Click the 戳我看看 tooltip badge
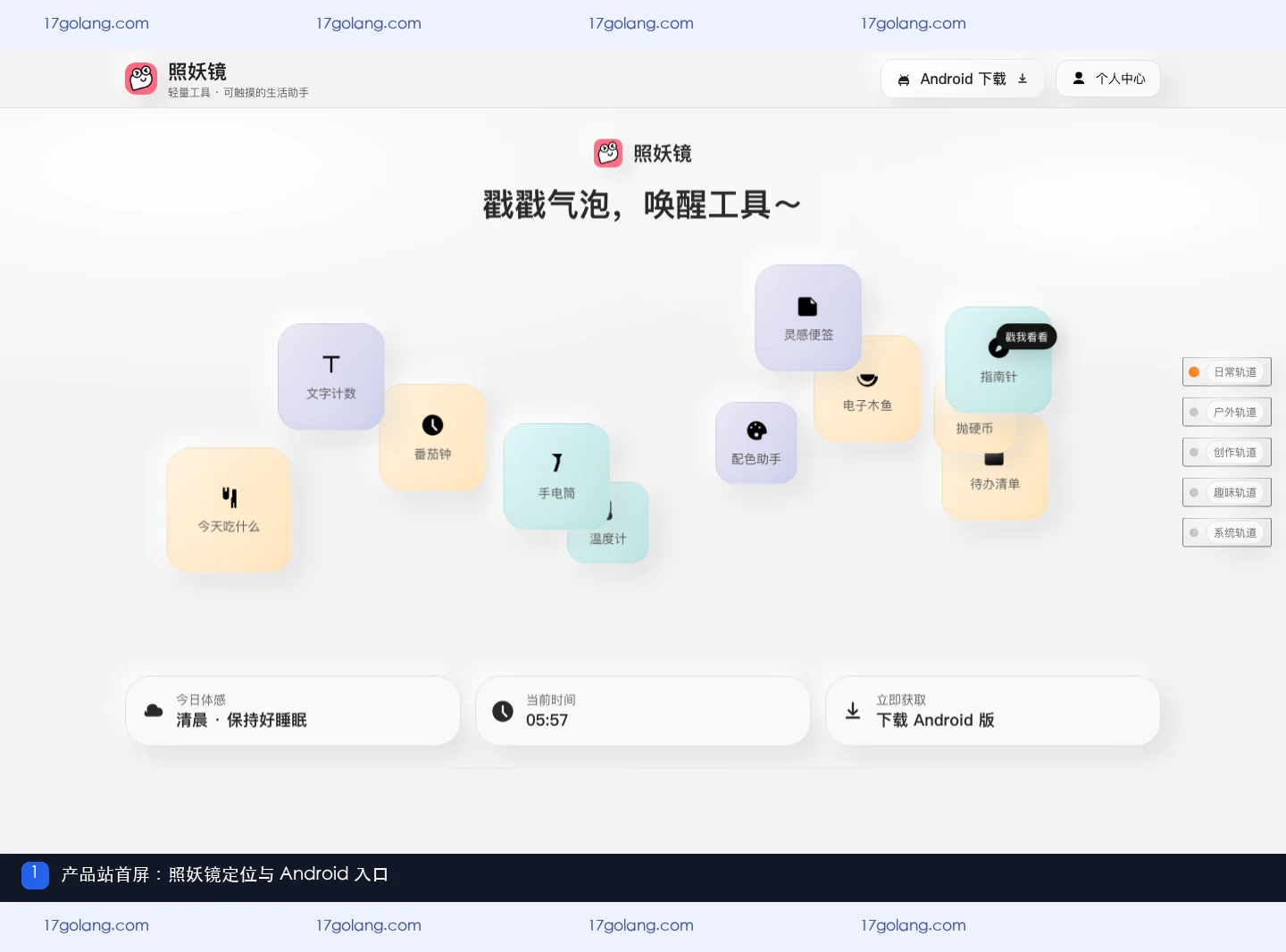Screen dimensions: 1286x952 point(1026,337)
